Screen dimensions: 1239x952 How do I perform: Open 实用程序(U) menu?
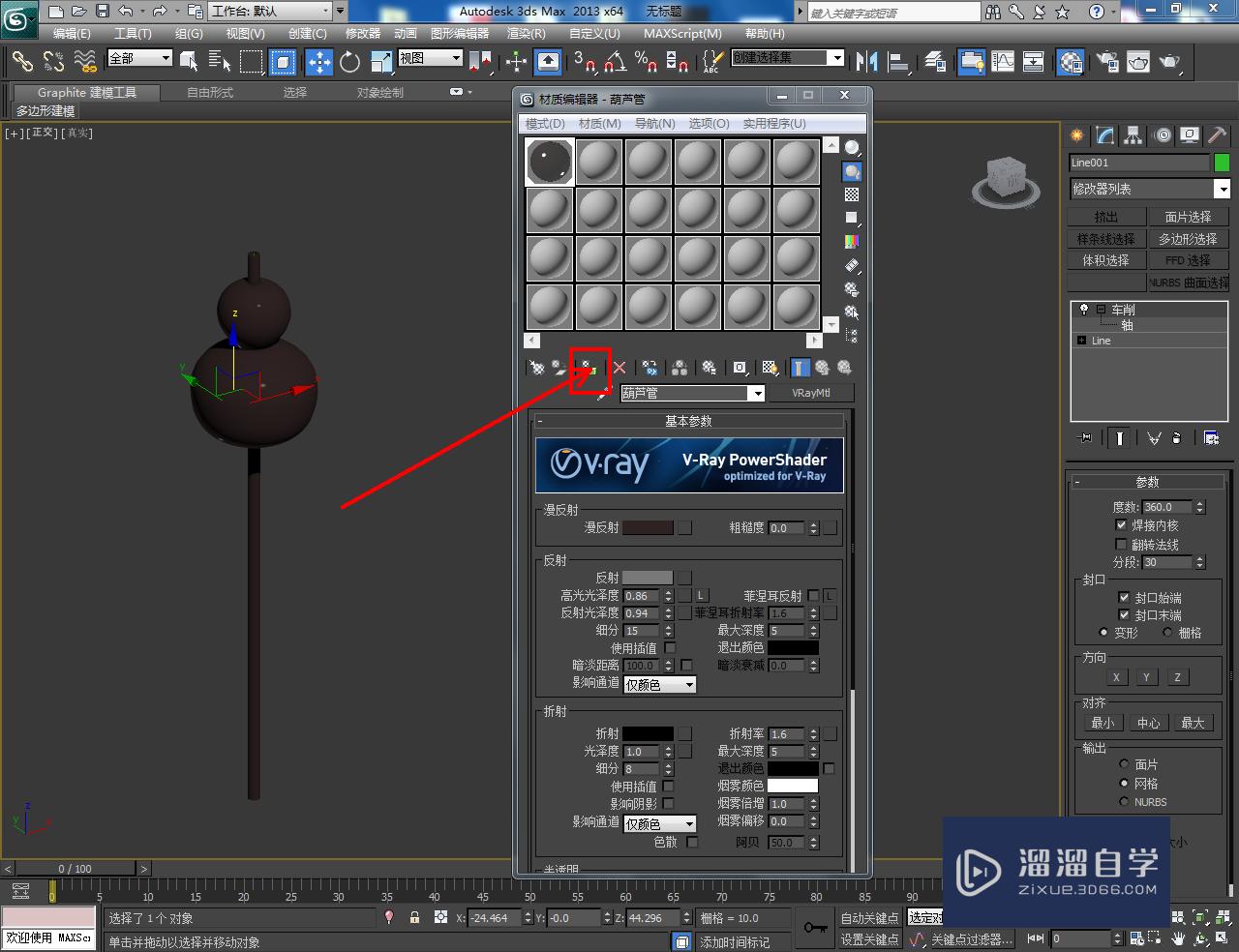click(773, 123)
